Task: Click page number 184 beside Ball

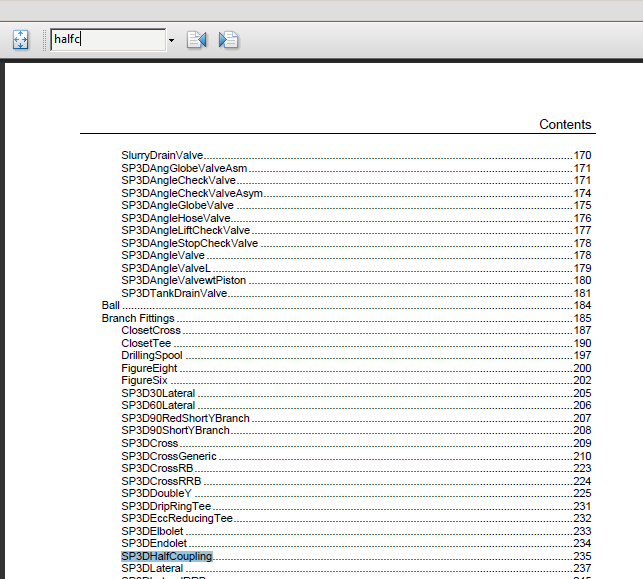Action: [582, 305]
